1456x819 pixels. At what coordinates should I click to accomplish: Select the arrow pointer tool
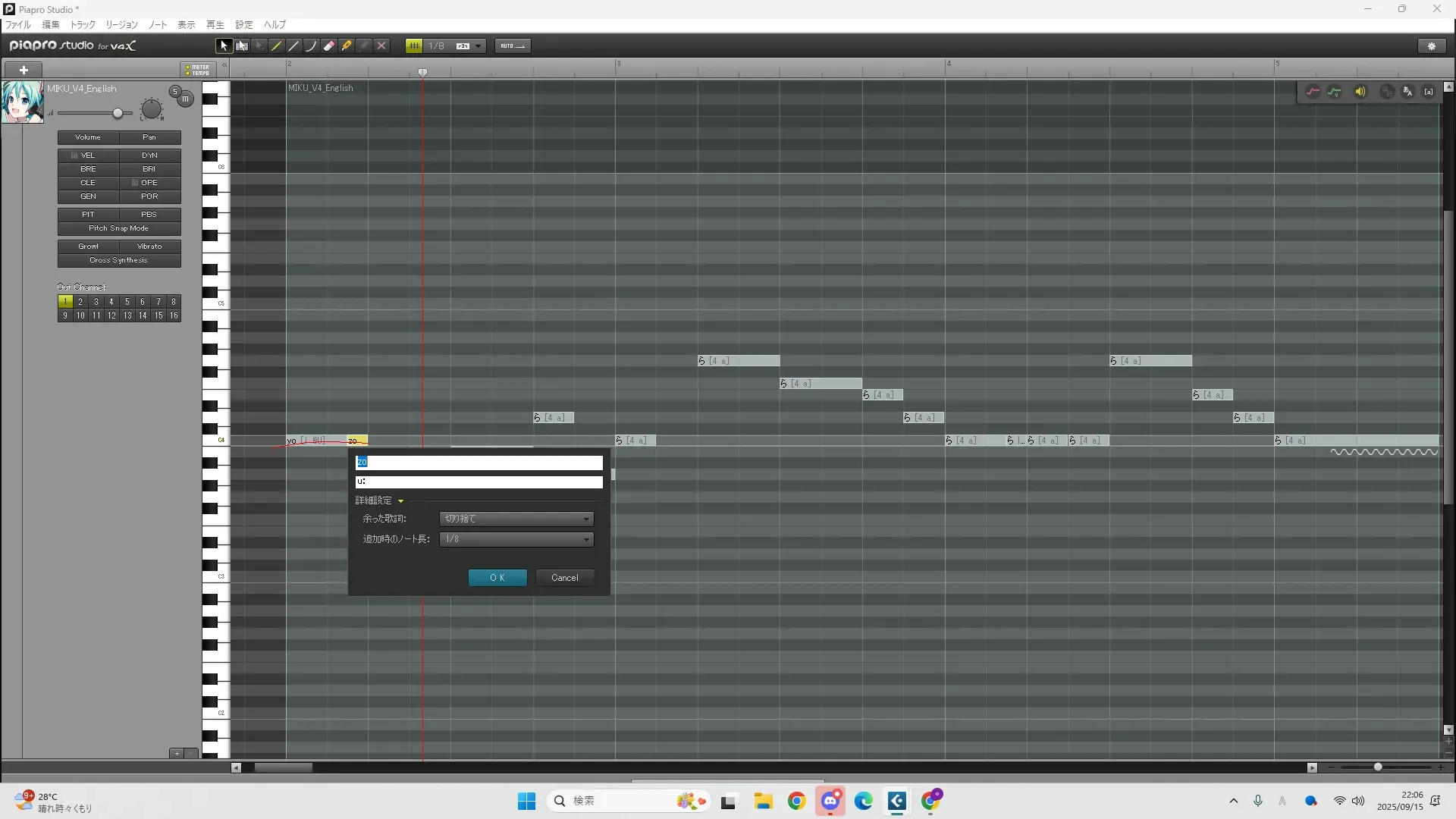(x=223, y=46)
